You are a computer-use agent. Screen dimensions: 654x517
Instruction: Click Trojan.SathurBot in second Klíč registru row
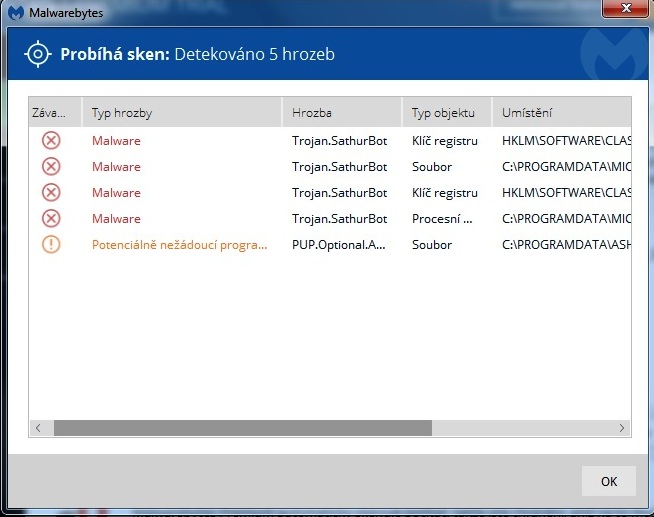point(340,193)
